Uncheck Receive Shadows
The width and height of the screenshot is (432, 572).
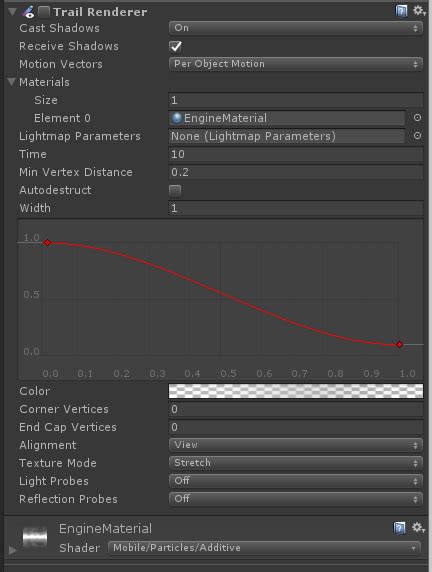tap(176, 46)
